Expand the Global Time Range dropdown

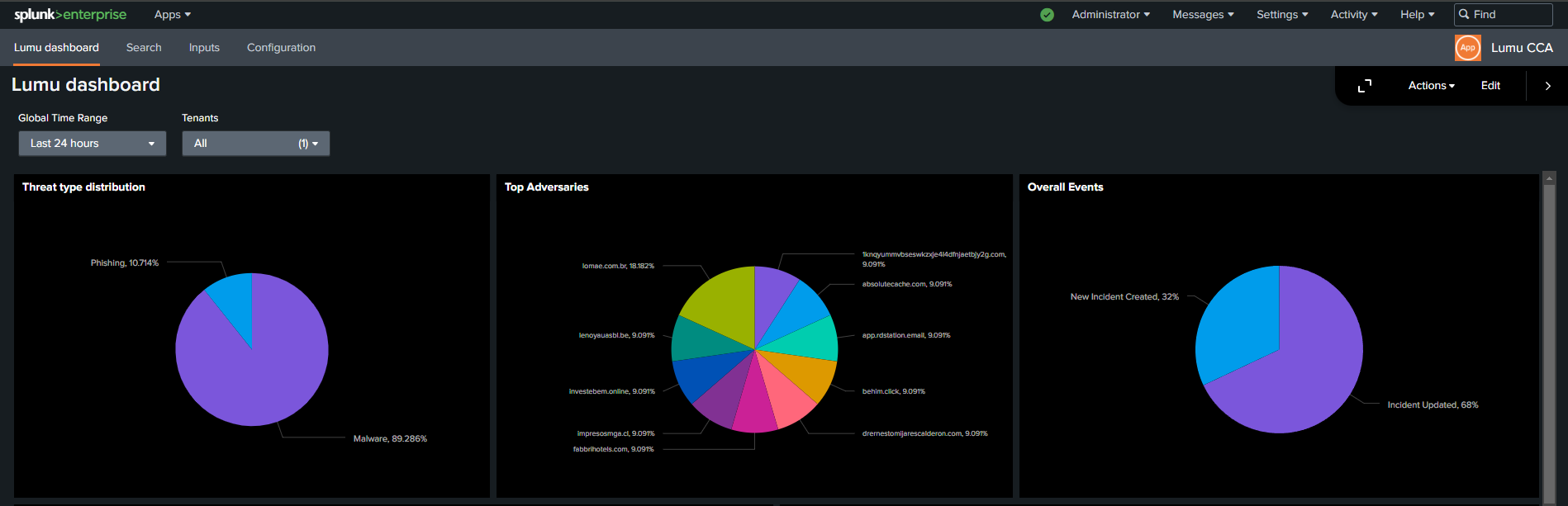click(x=93, y=144)
